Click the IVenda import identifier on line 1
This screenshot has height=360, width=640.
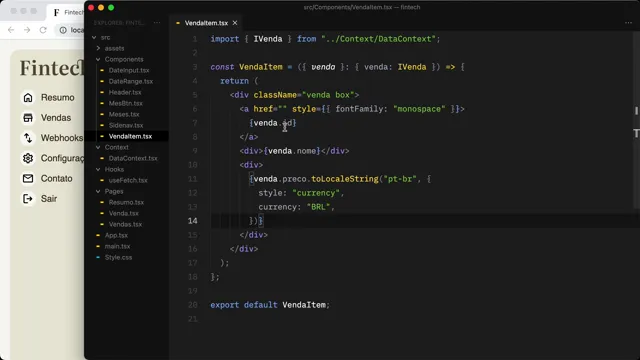(268, 39)
